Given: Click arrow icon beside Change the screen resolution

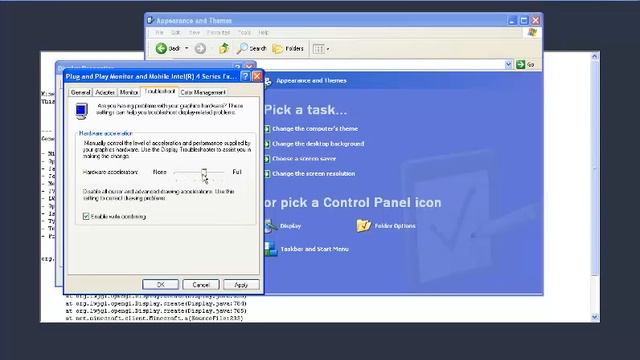Looking at the screenshot, I should pyautogui.click(x=267, y=174).
